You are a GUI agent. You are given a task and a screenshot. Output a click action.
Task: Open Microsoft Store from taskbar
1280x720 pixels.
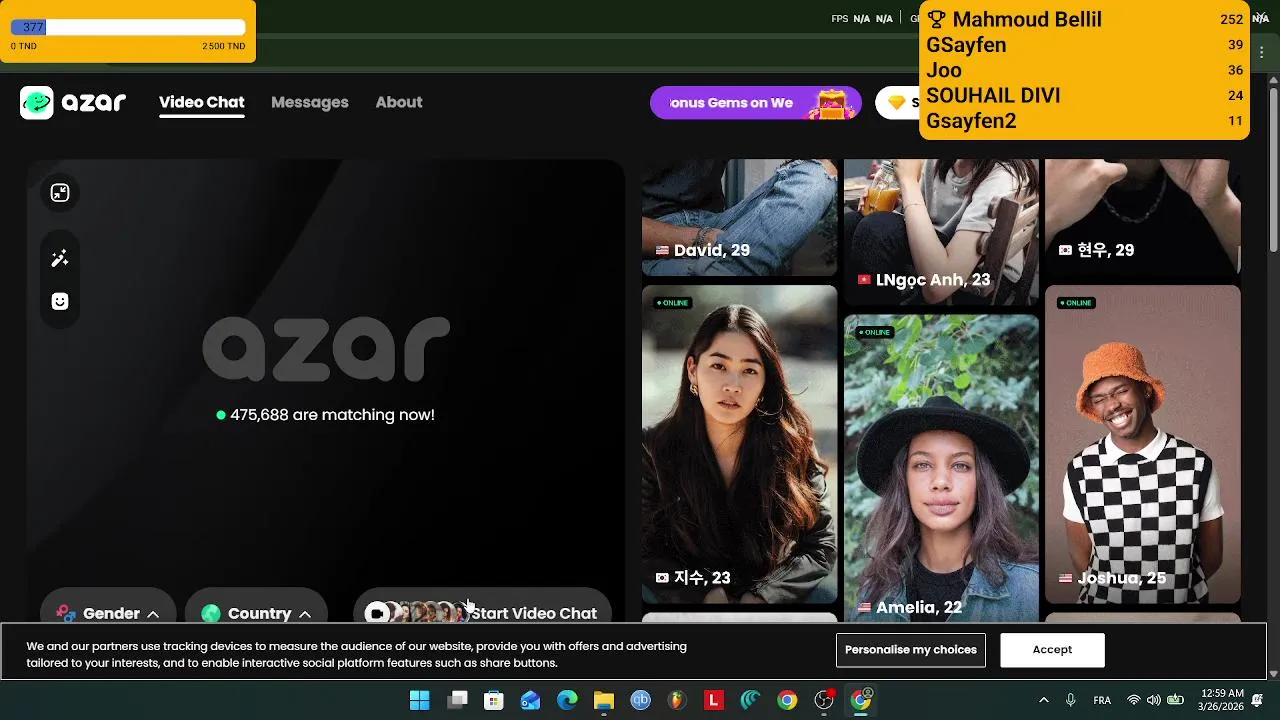494,700
